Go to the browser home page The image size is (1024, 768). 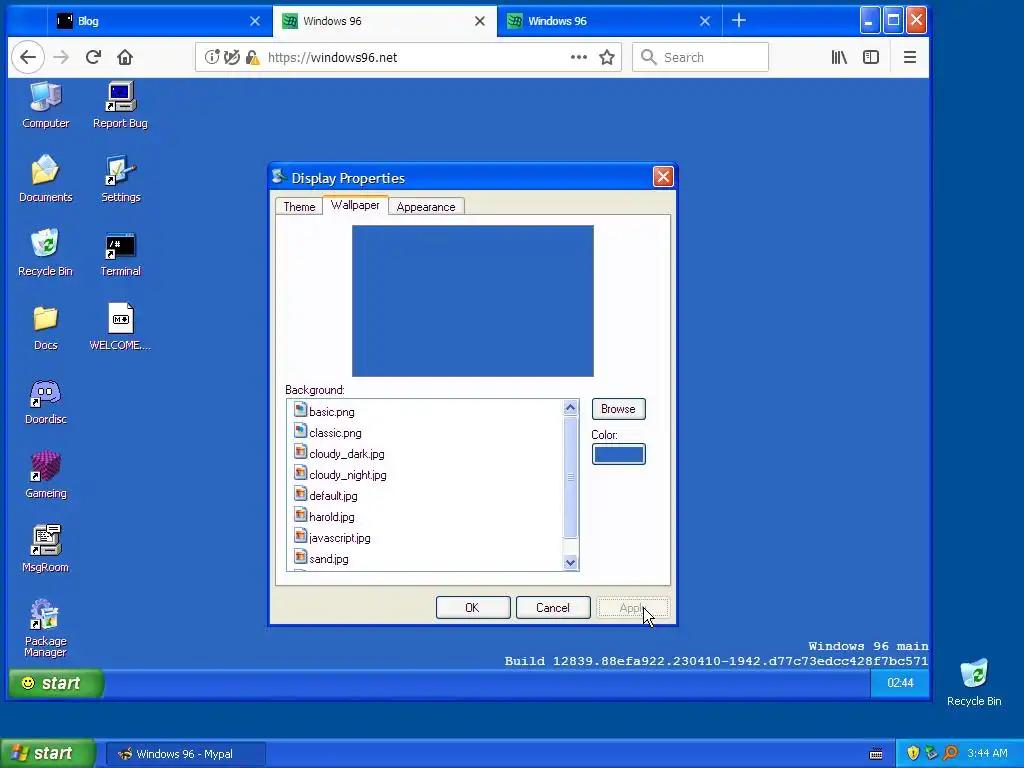[x=125, y=57]
